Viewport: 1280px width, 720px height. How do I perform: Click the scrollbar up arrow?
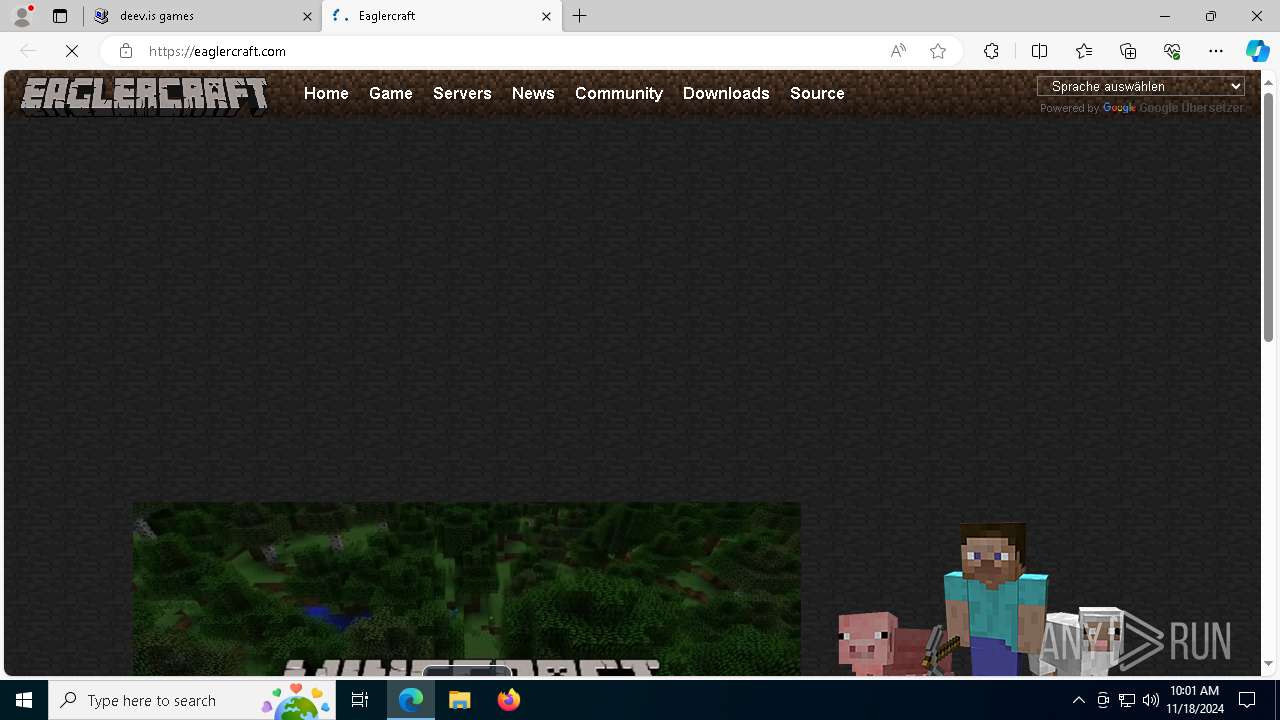(x=1268, y=81)
